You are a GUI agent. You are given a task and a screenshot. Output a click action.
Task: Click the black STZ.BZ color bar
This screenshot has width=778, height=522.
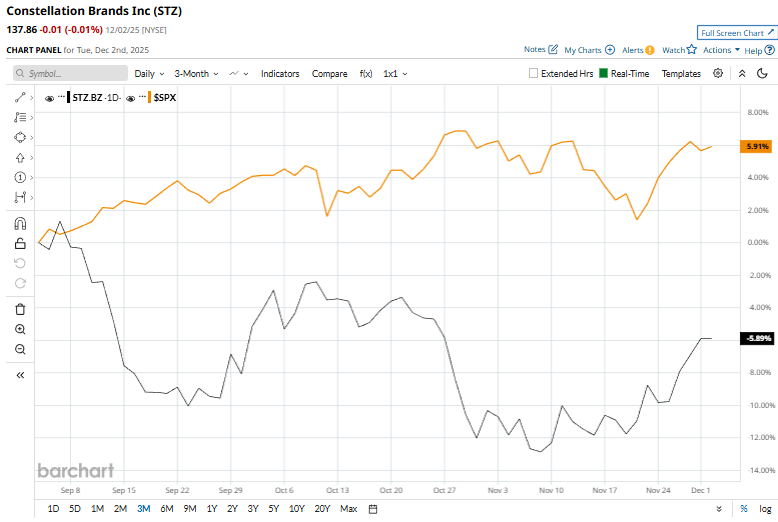click(x=68, y=97)
